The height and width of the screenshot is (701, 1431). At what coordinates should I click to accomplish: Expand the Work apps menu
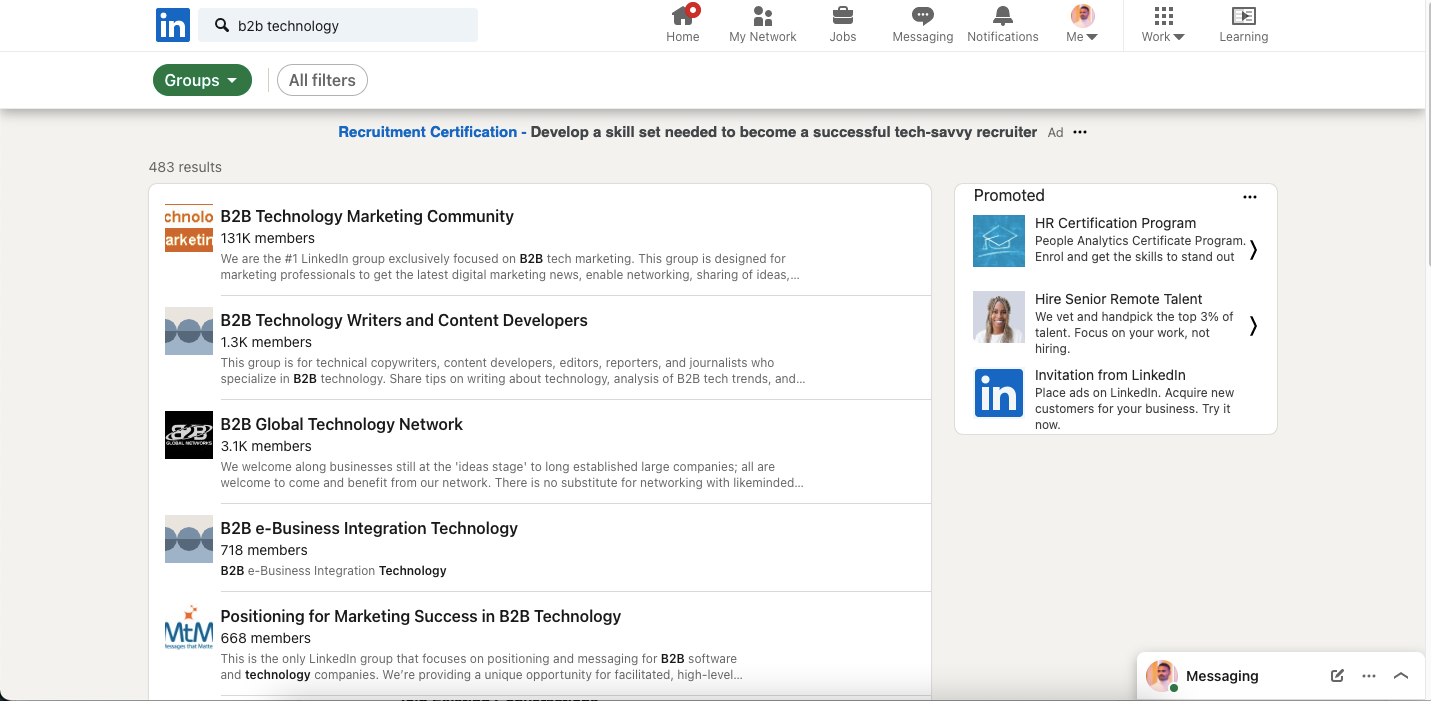coord(1162,23)
